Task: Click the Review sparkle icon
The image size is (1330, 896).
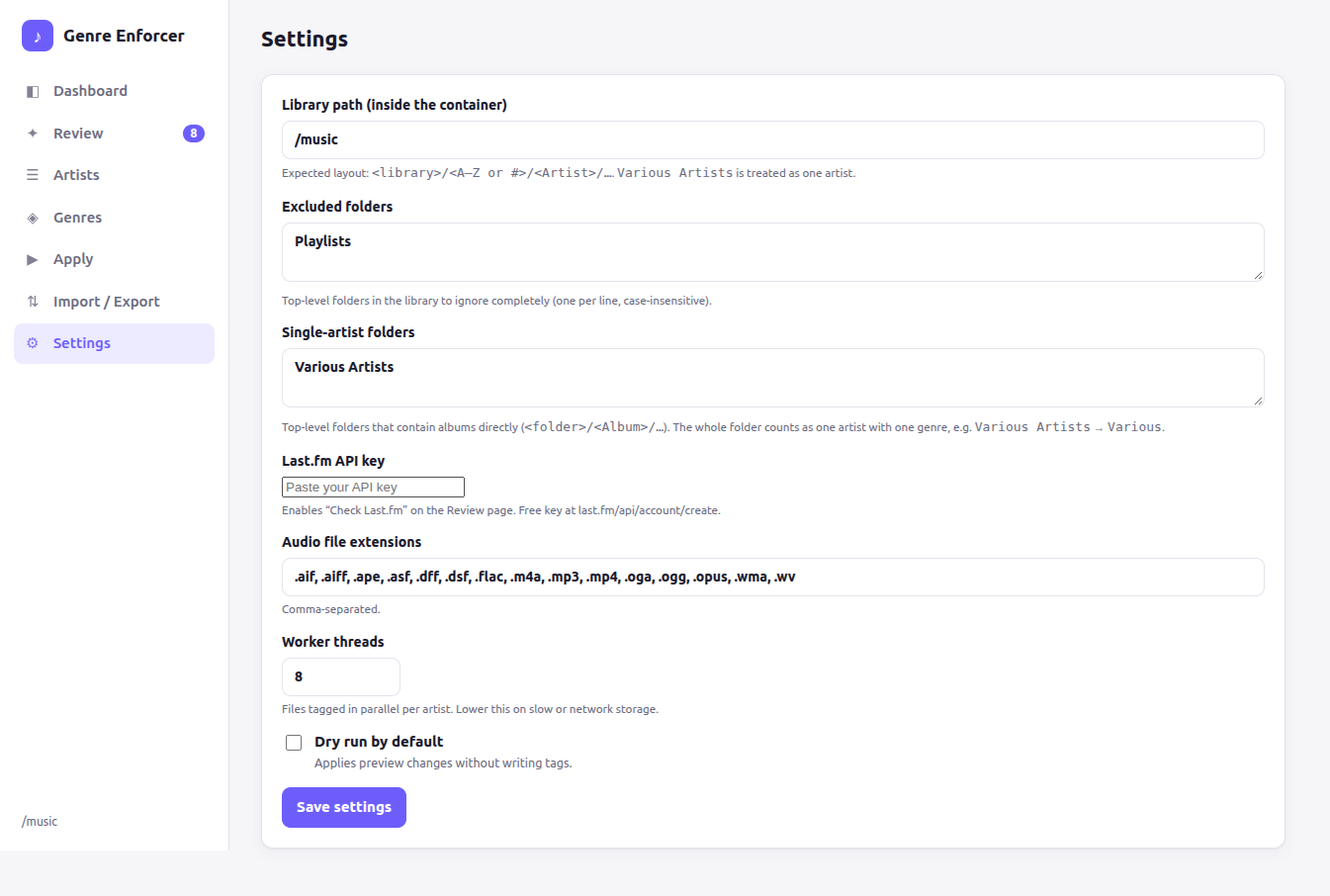Action: point(33,134)
